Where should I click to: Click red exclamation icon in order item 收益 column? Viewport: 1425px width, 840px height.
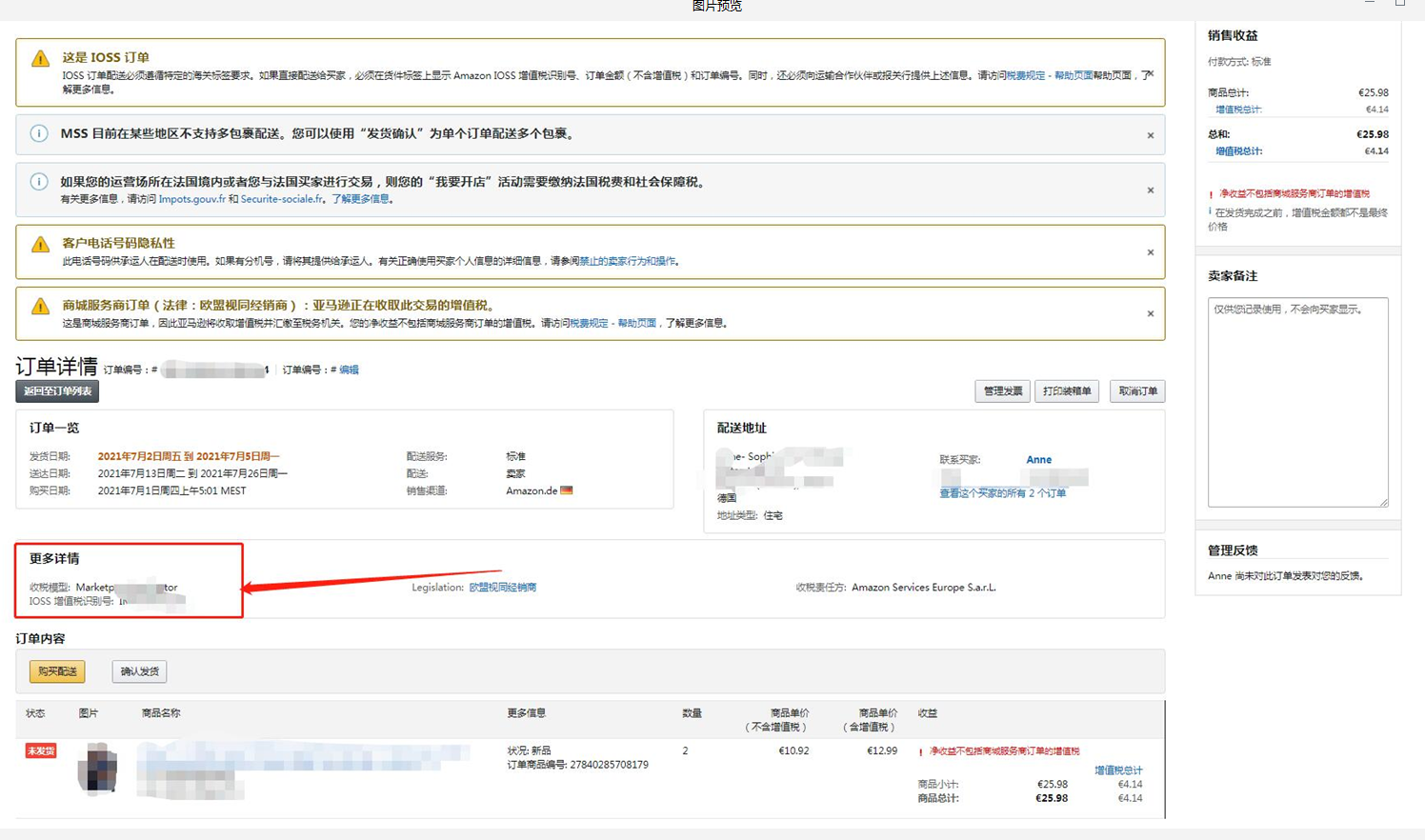pos(921,751)
